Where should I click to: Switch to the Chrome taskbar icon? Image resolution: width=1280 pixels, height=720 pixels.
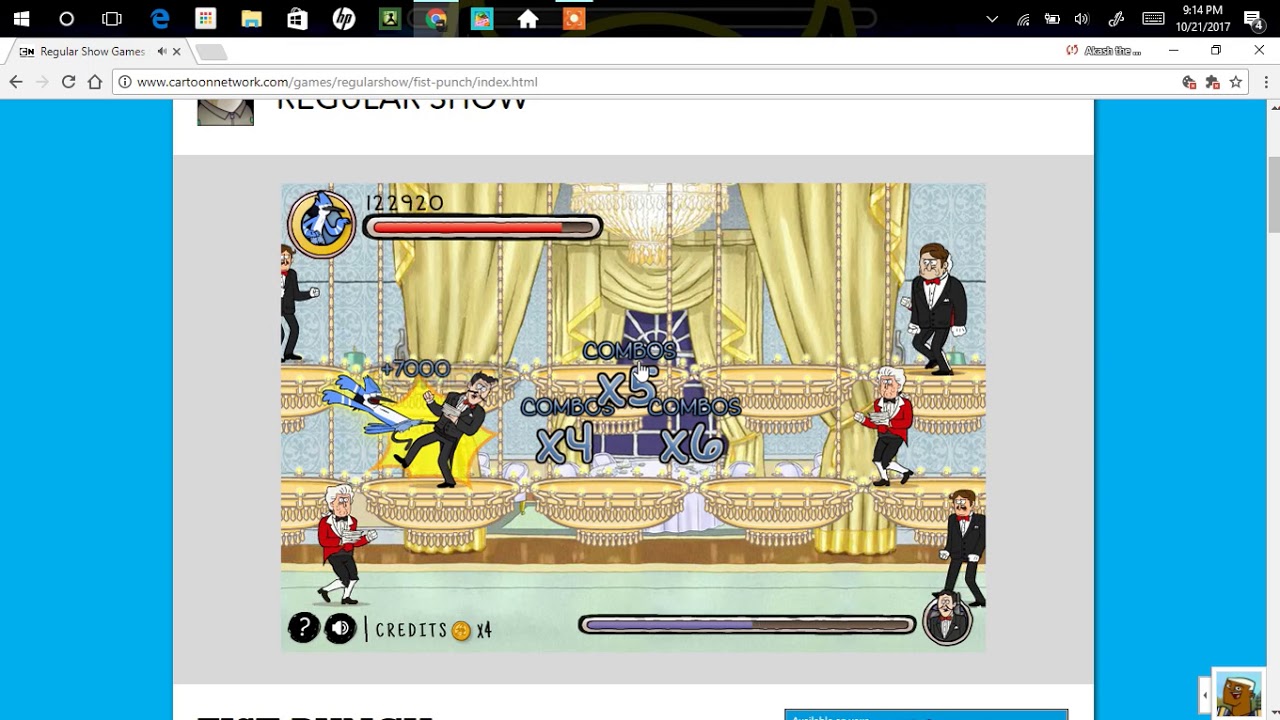point(436,18)
